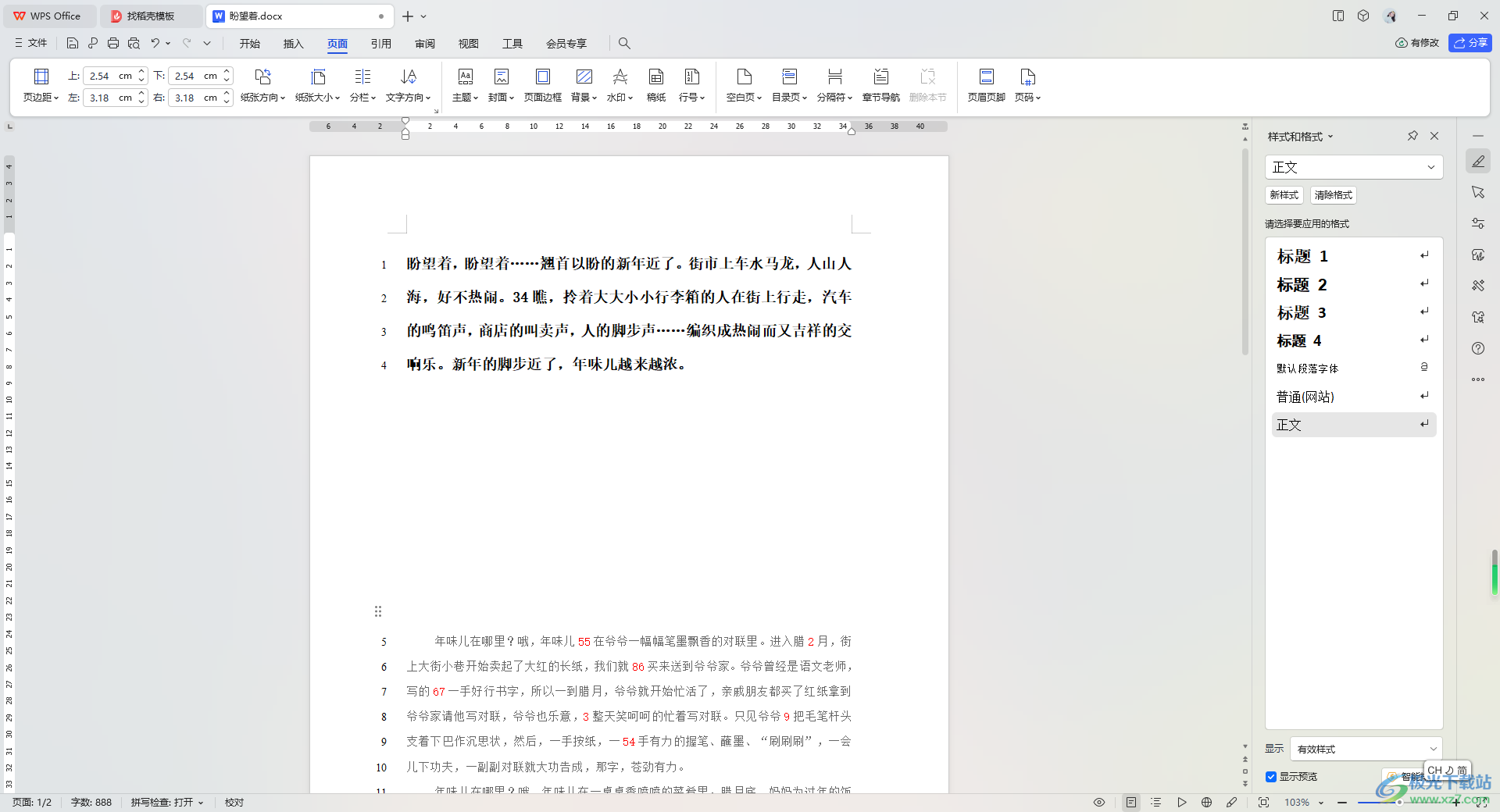Open the theme gallery
Image resolution: width=1500 pixels, height=812 pixels.
pyautogui.click(x=465, y=85)
